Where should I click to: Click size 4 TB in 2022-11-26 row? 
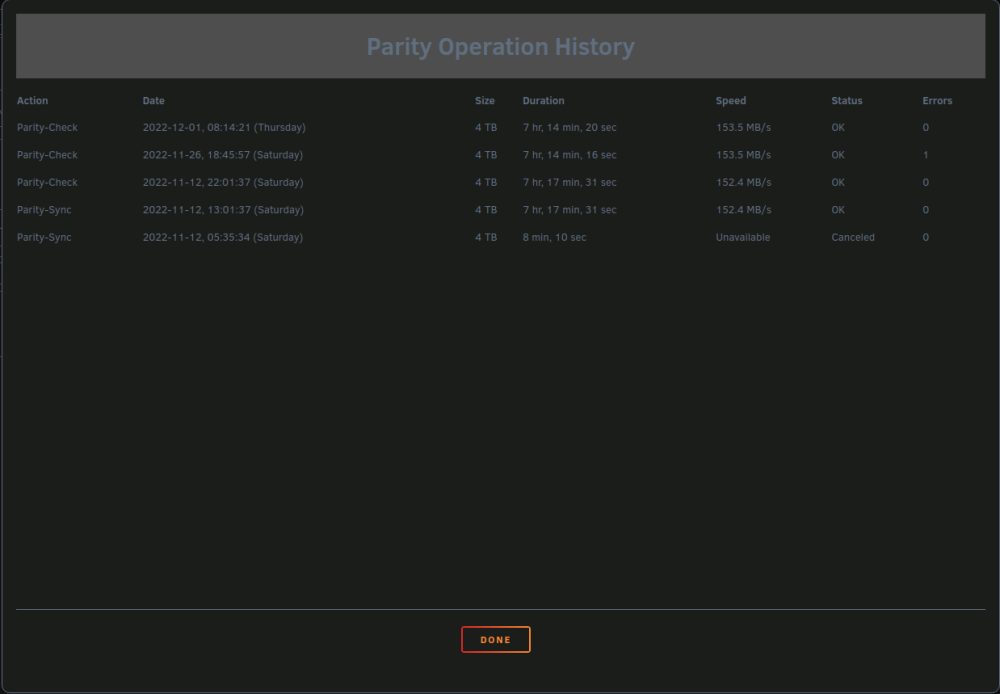coord(486,155)
